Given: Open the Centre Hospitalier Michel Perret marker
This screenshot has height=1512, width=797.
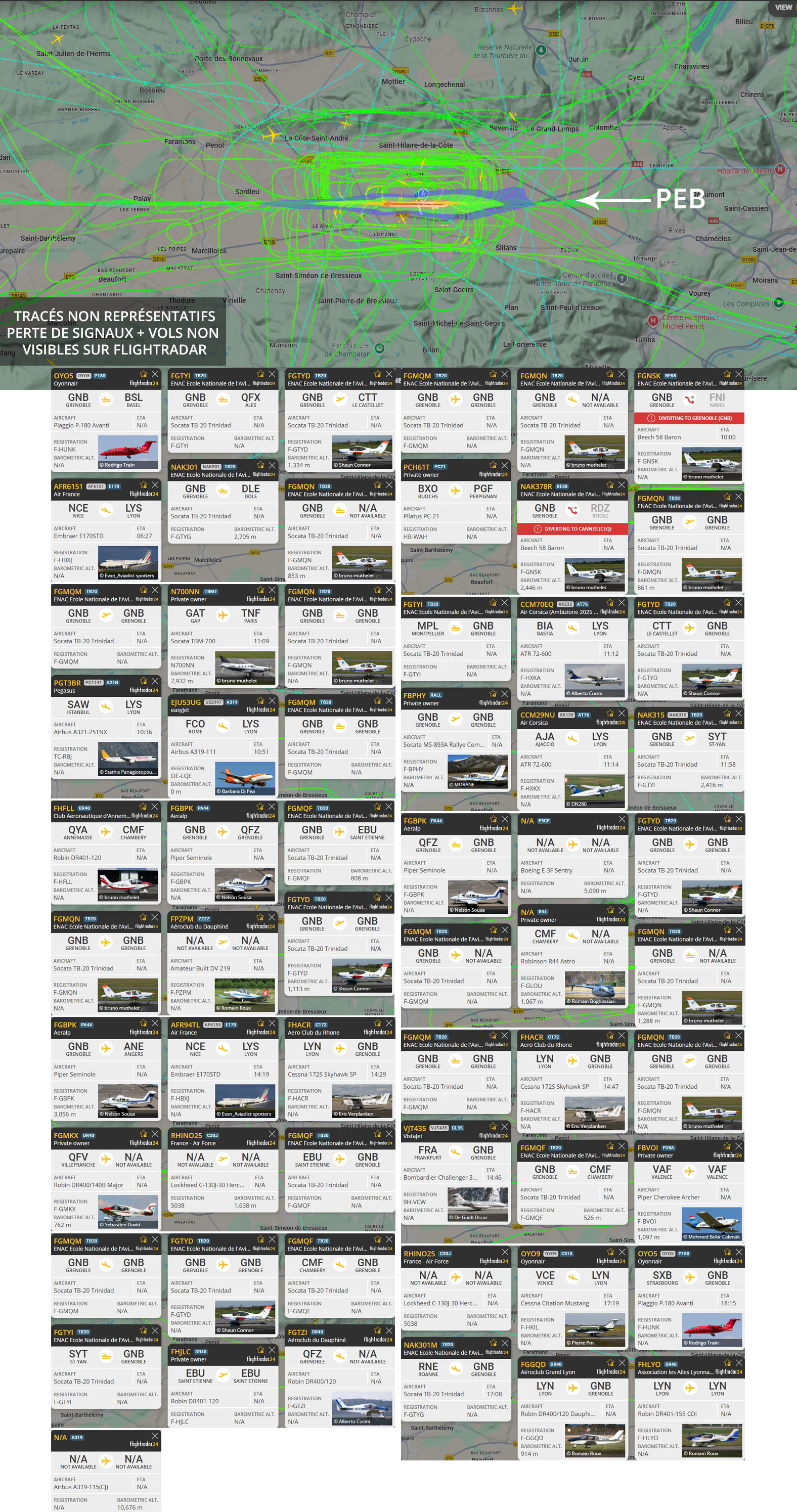Looking at the screenshot, I should coord(652,321).
